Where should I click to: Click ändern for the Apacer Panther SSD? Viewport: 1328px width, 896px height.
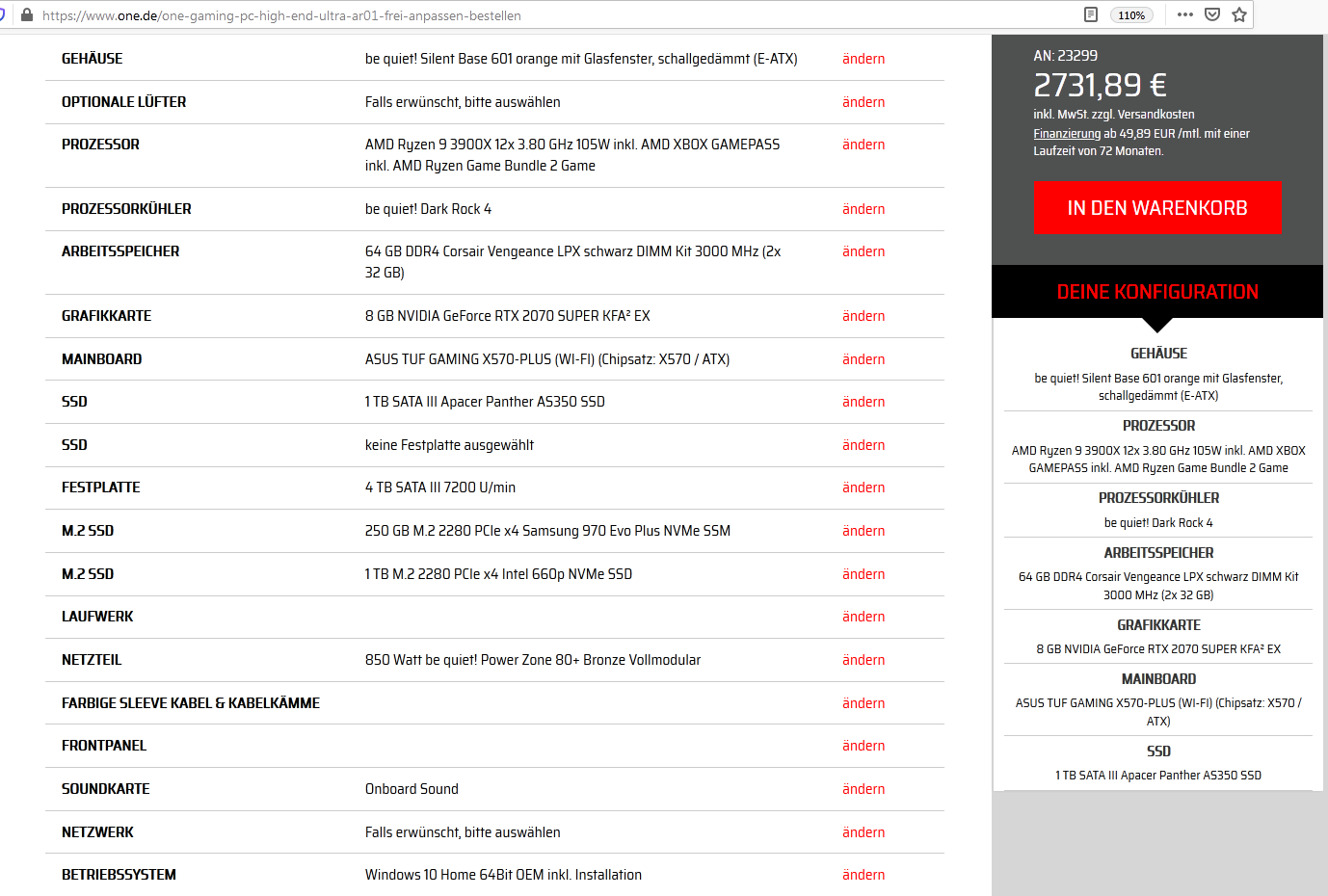863,402
